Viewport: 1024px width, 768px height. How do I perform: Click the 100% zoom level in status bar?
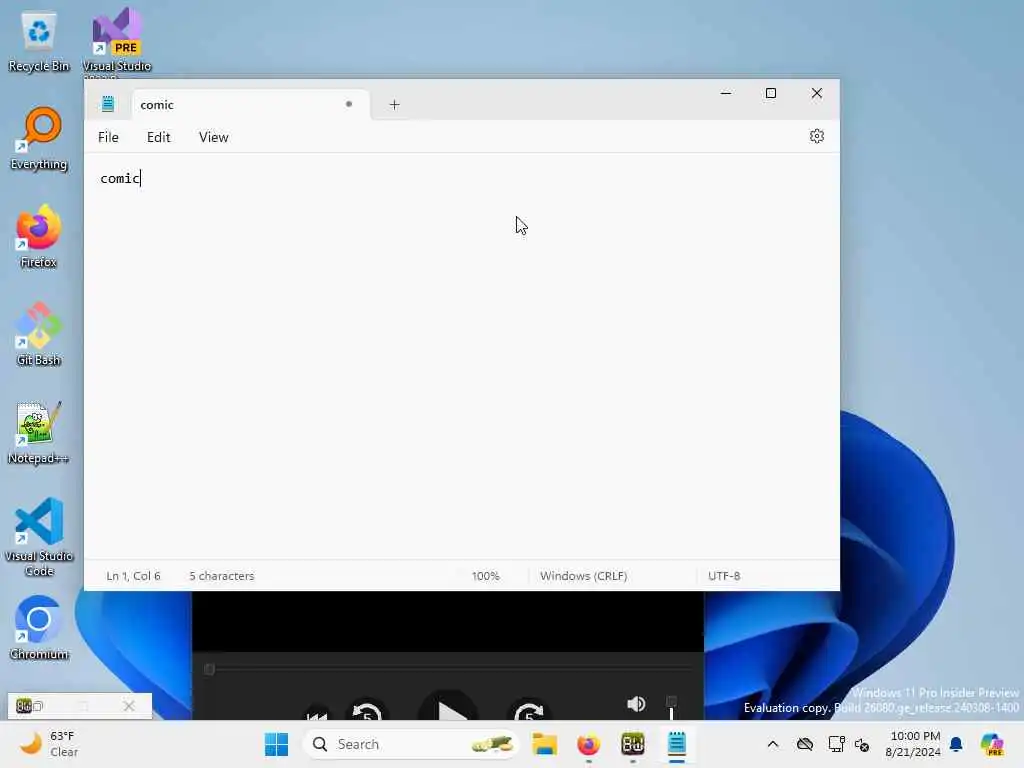(x=485, y=576)
